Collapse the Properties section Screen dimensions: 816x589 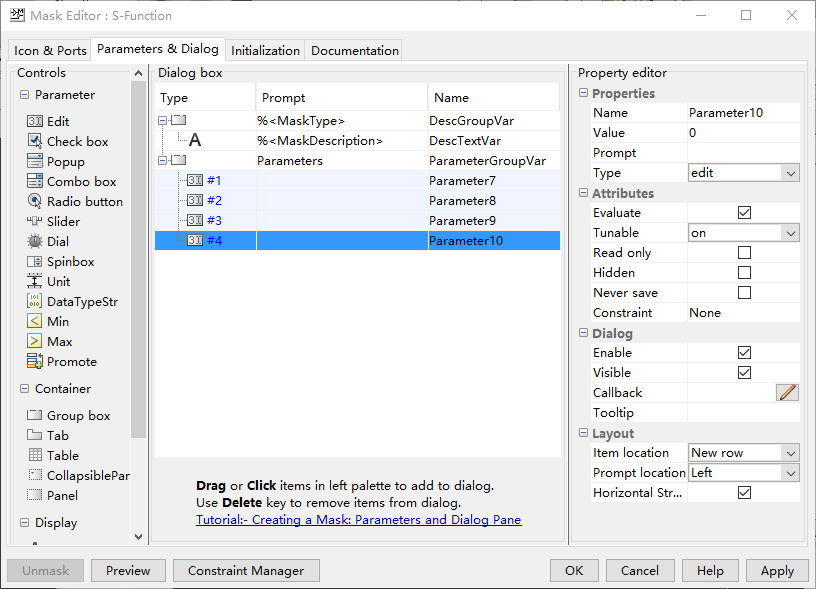click(583, 93)
